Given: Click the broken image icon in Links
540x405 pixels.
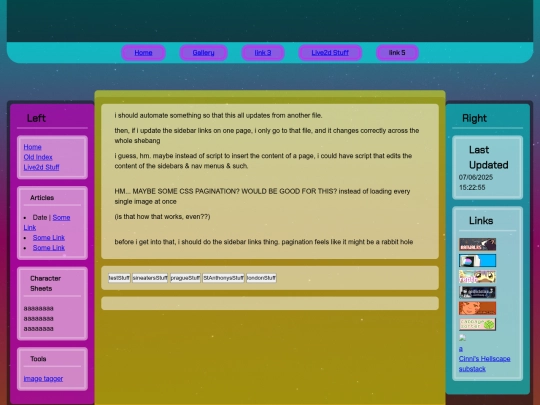Looking at the screenshot, I should (462, 338).
